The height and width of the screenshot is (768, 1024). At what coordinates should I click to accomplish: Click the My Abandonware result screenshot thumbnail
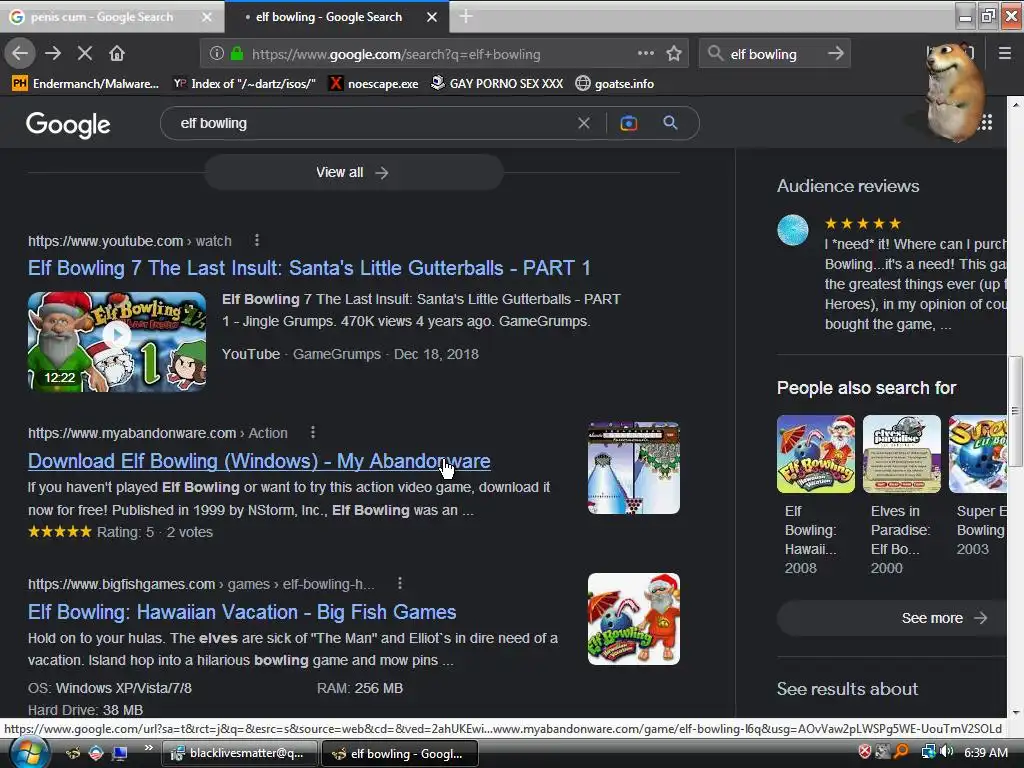tap(633, 468)
